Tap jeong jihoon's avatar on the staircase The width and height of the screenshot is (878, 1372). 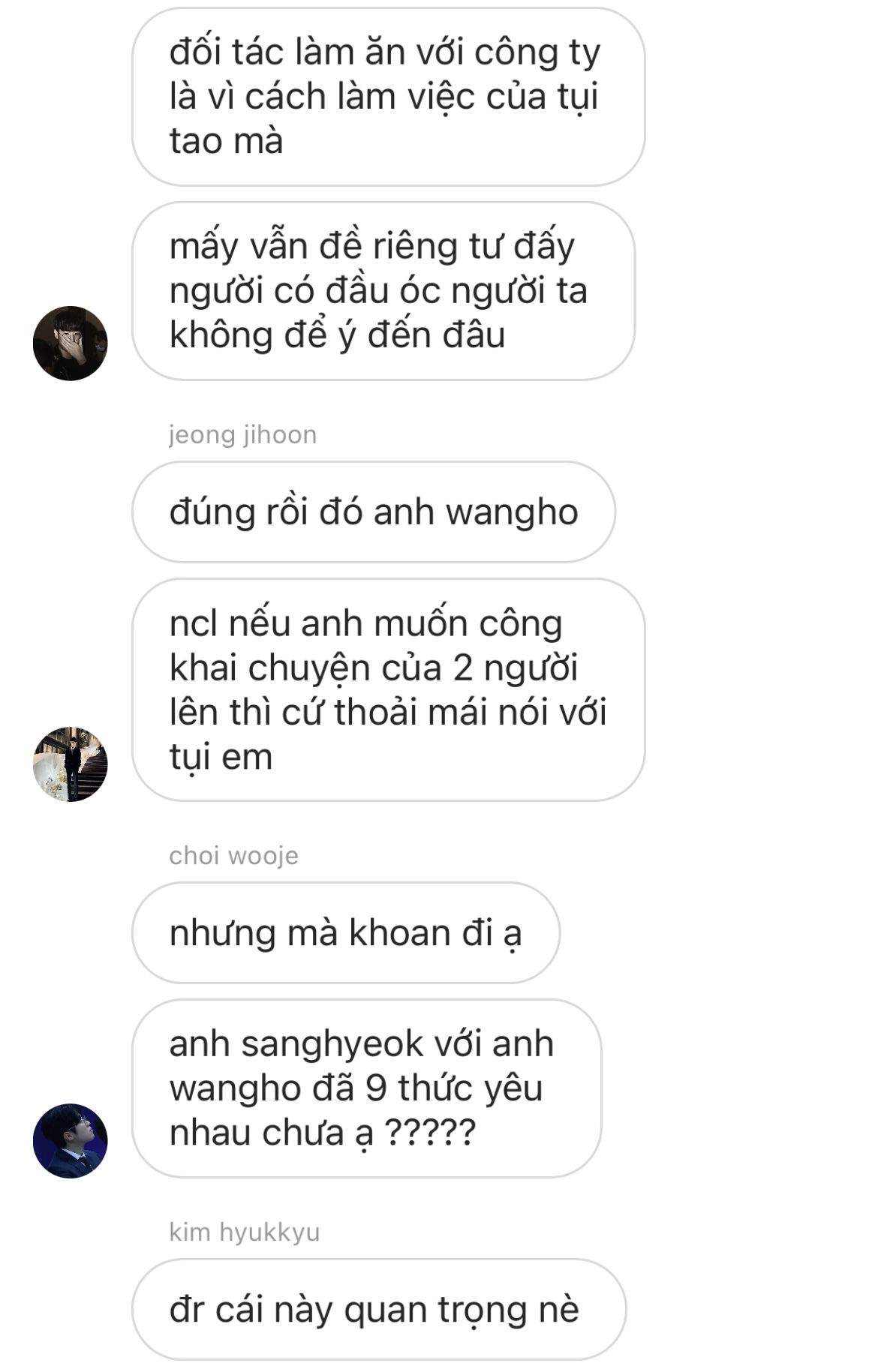coord(71,764)
